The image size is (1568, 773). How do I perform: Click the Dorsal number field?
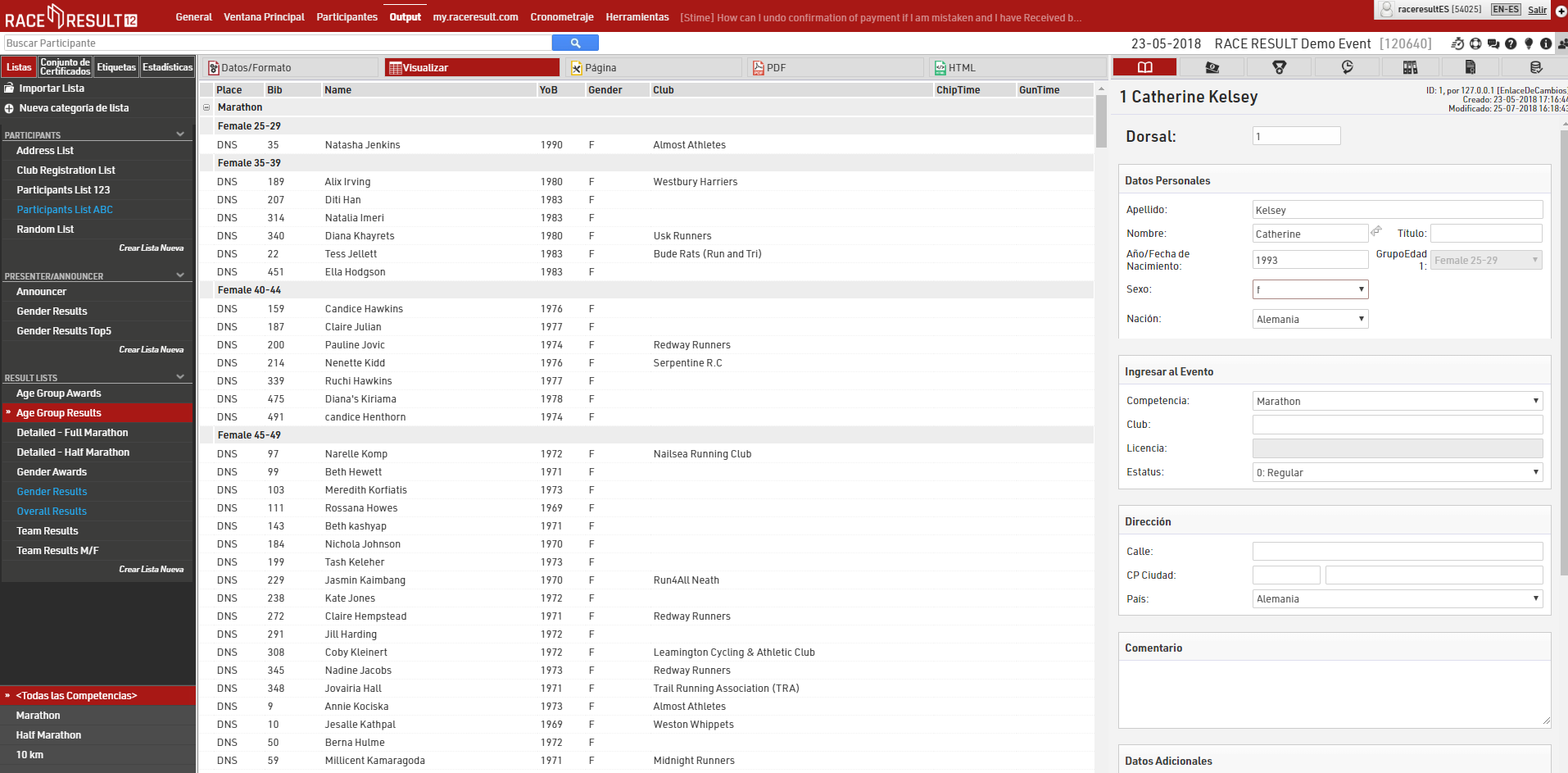pyautogui.click(x=1296, y=136)
